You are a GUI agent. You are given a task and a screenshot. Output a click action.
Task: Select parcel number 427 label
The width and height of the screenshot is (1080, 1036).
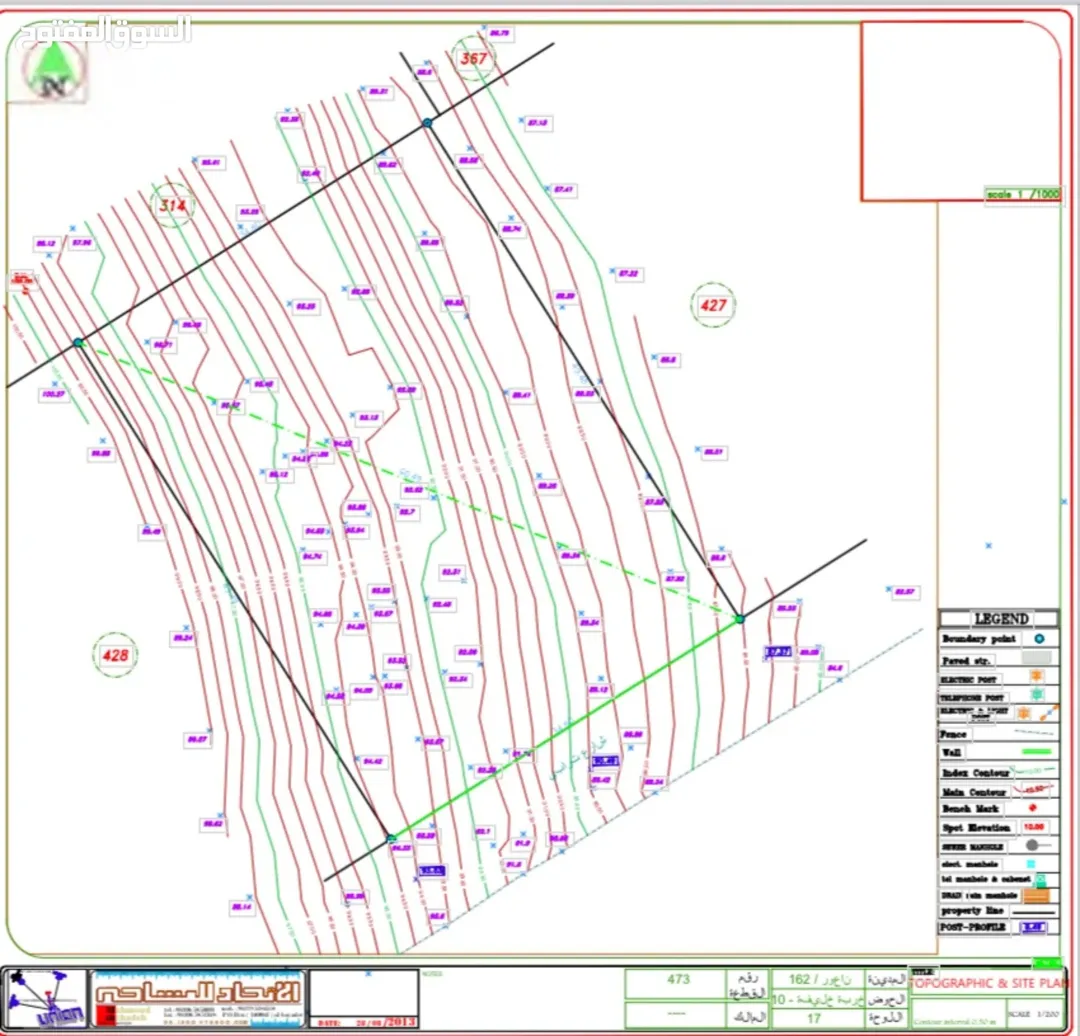[713, 304]
